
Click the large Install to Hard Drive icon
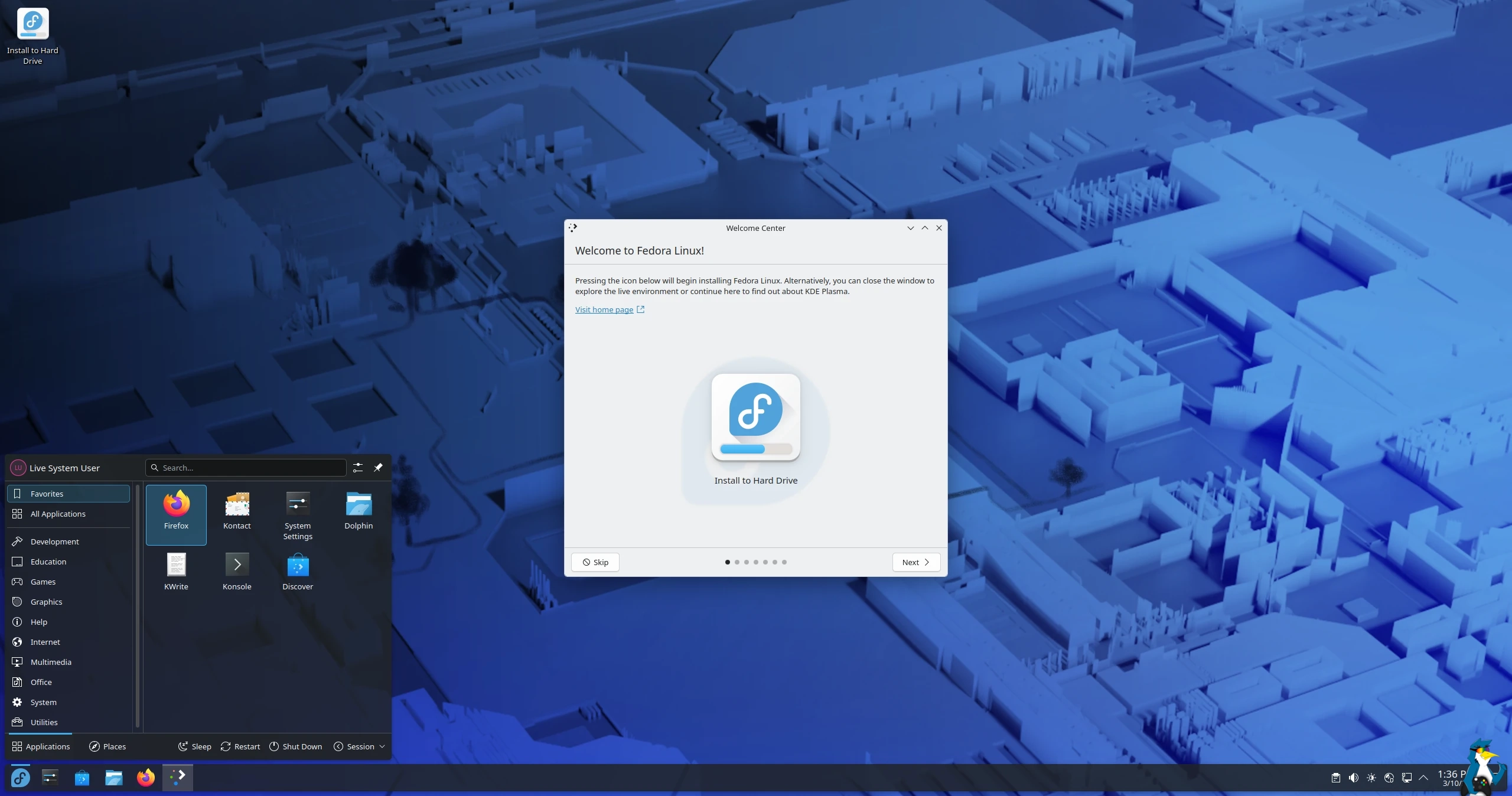(x=755, y=418)
